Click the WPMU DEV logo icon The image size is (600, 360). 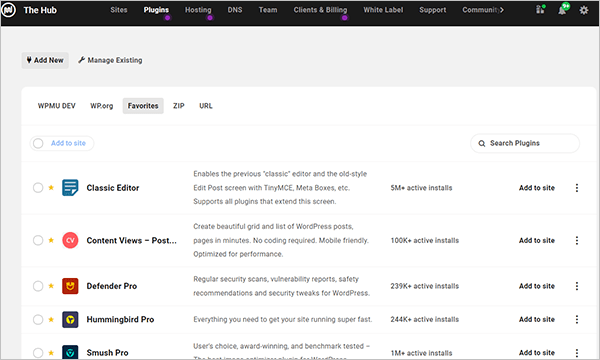click(x=8, y=10)
